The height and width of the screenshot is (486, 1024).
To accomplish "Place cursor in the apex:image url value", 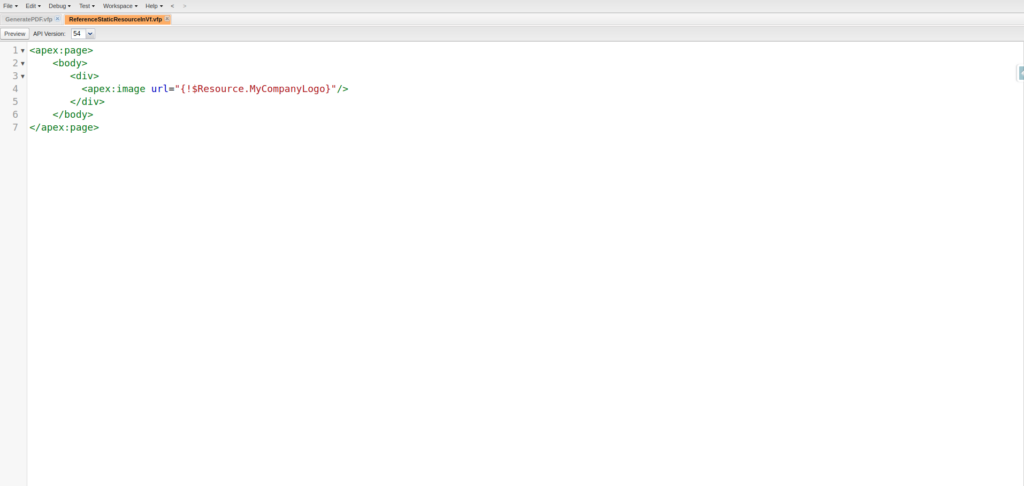I will coord(255,89).
